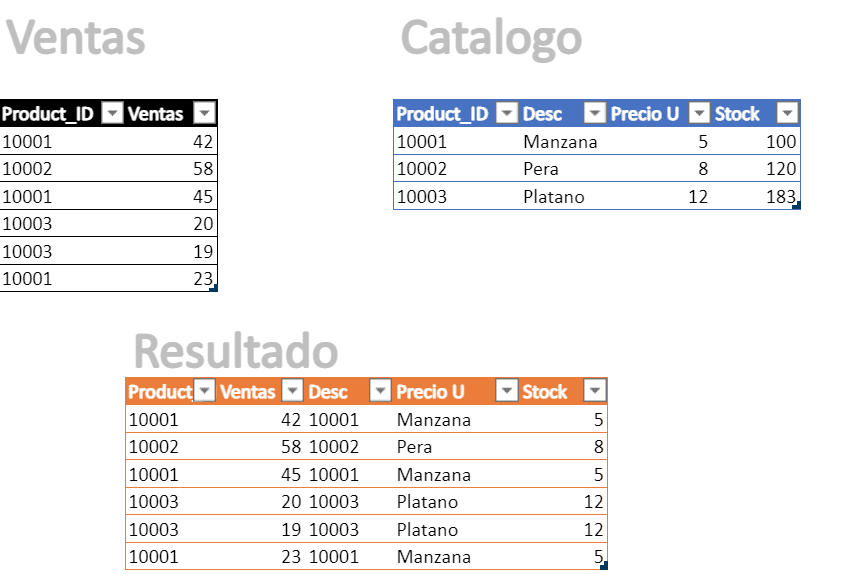
Task: Open the Ventas column filter in the black table
Action: (x=204, y=114)
